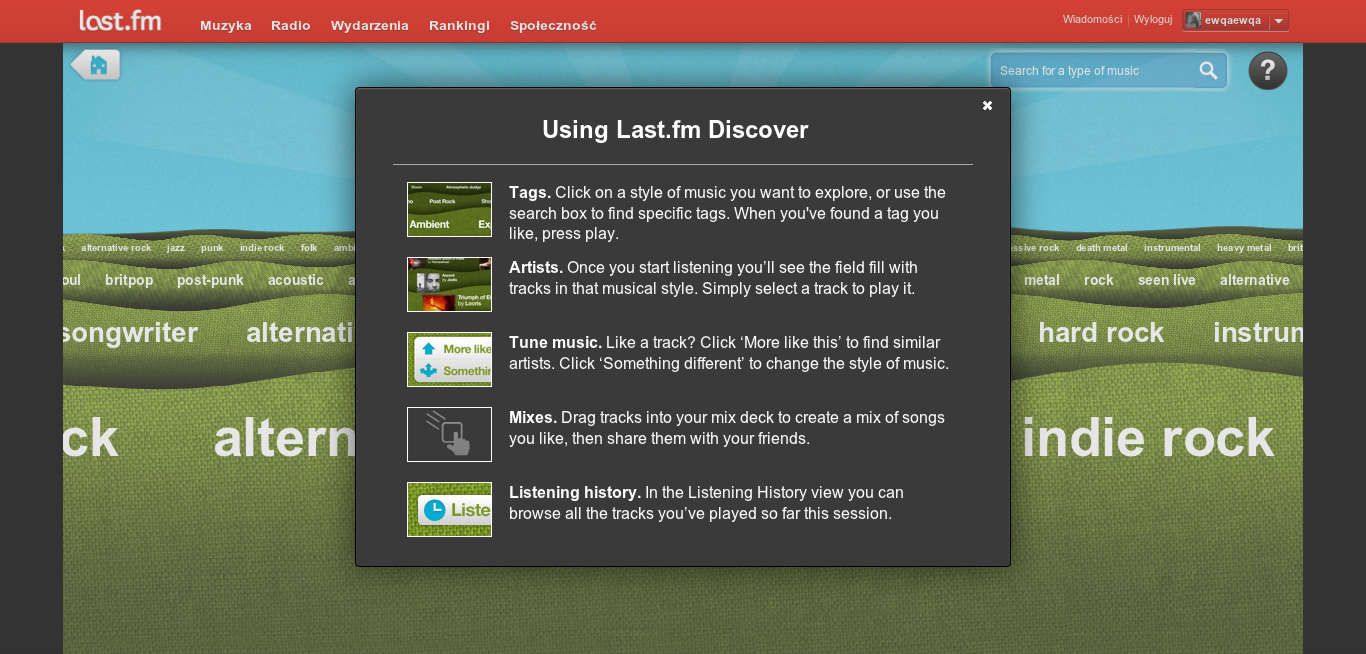Open the Muzyka menu
This screenshot has width=1366, height=654.
(226, 25)
